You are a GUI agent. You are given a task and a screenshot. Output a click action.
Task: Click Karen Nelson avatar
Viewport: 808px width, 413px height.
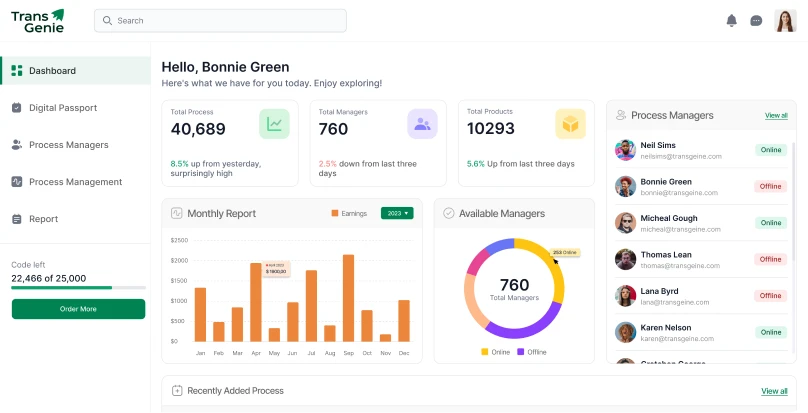(626, 333)
